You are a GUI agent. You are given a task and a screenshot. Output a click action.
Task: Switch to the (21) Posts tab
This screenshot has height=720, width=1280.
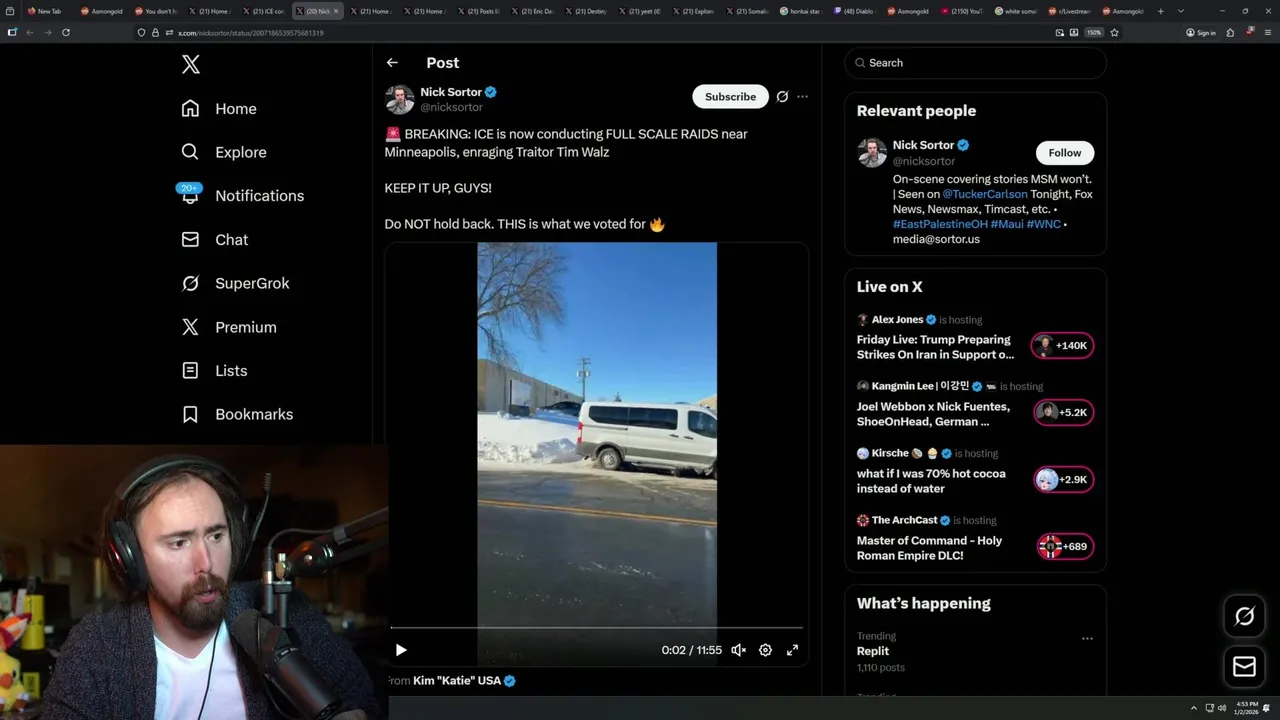479,11
